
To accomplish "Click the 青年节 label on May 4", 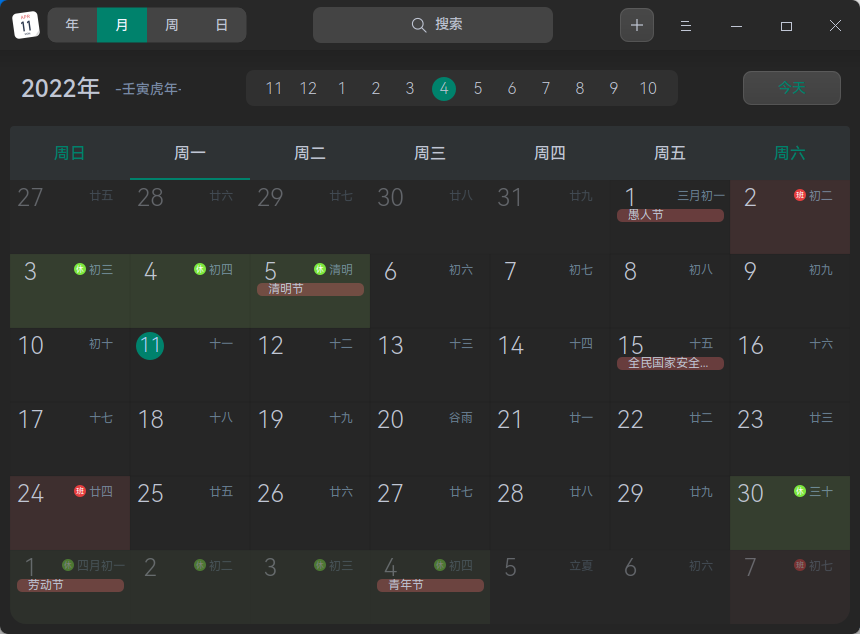I will 430,585.
